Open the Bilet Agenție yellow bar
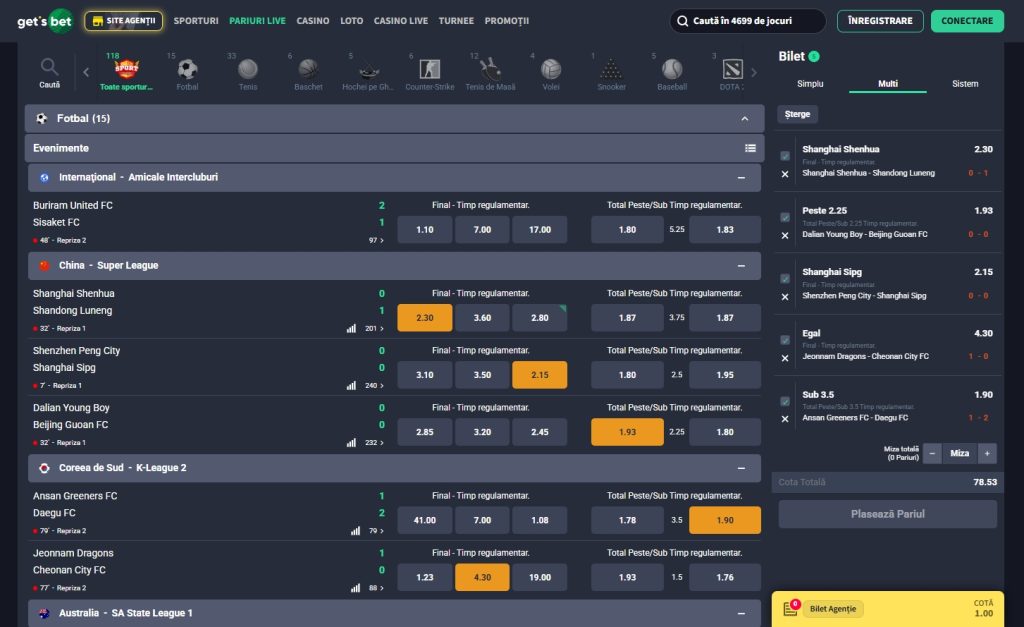Screen dimensions: 1024x627 pos(888,609)
